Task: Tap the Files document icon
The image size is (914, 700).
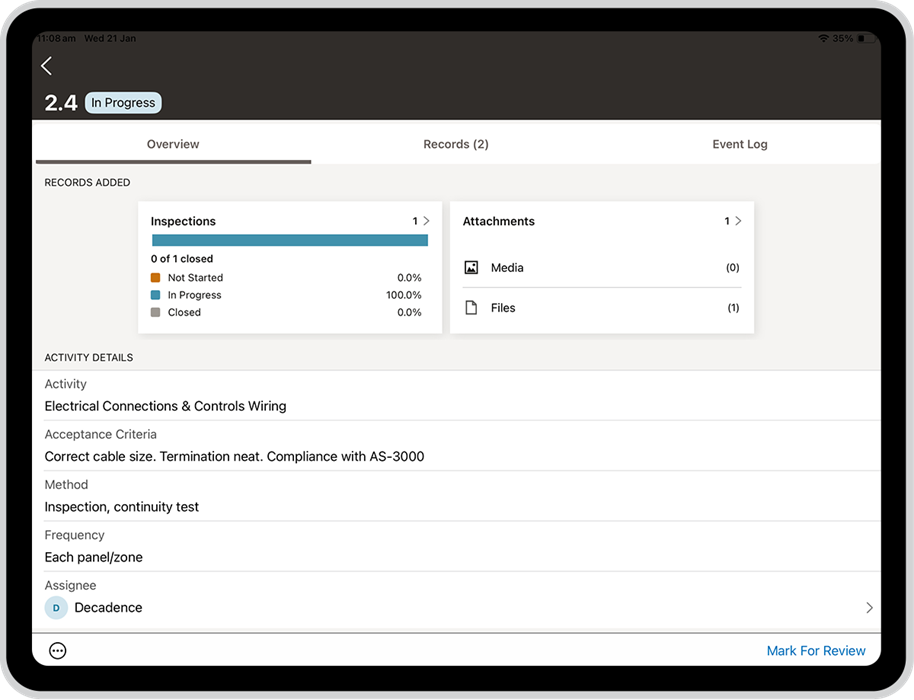Action: click(x=472, y=308)
